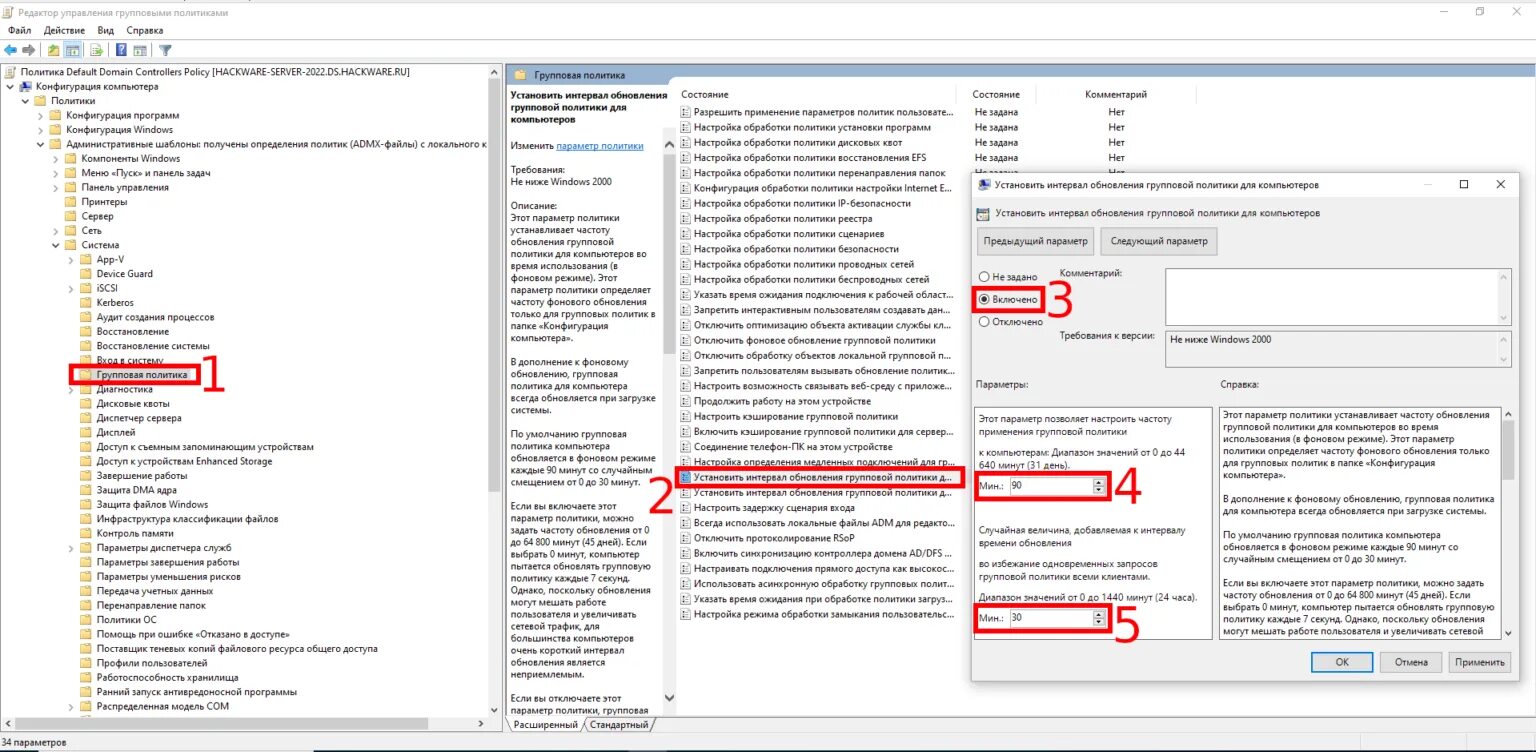Open the Действие menu
Screen dimensions: 1536x752
tap(64, 30)
